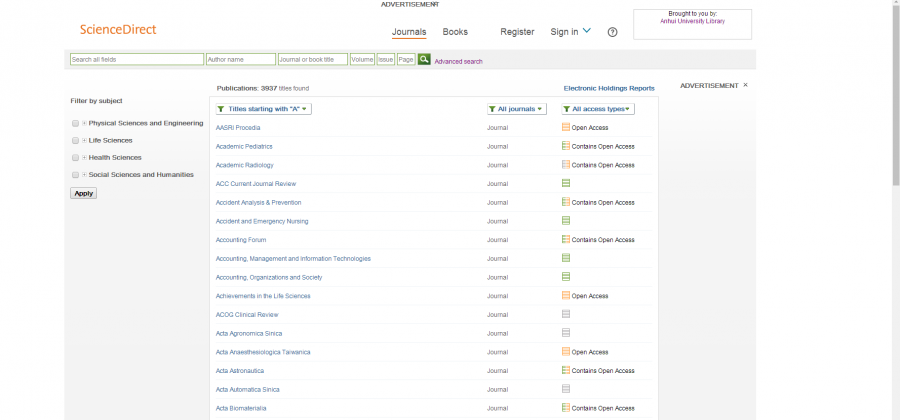Open the help question mark icon
The height and width of the screenshot is (420, 900).
(x=612, y=32)
